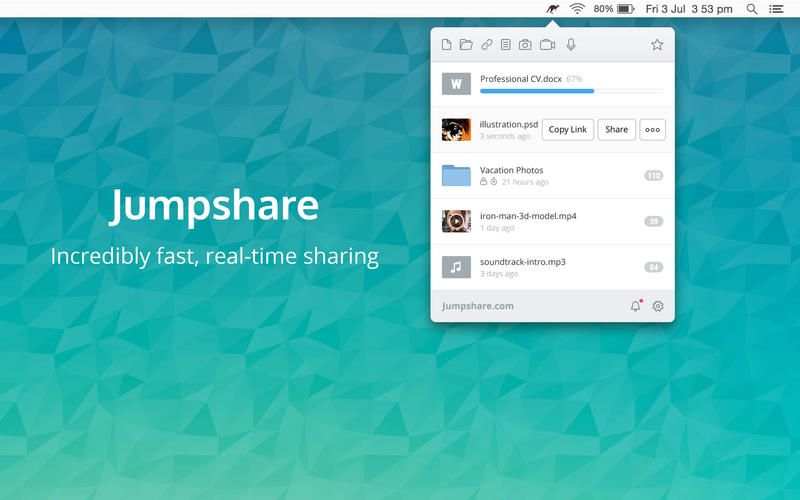
Task: Click the record video icon
Action: pyautogui.click(x=547, y=44)
